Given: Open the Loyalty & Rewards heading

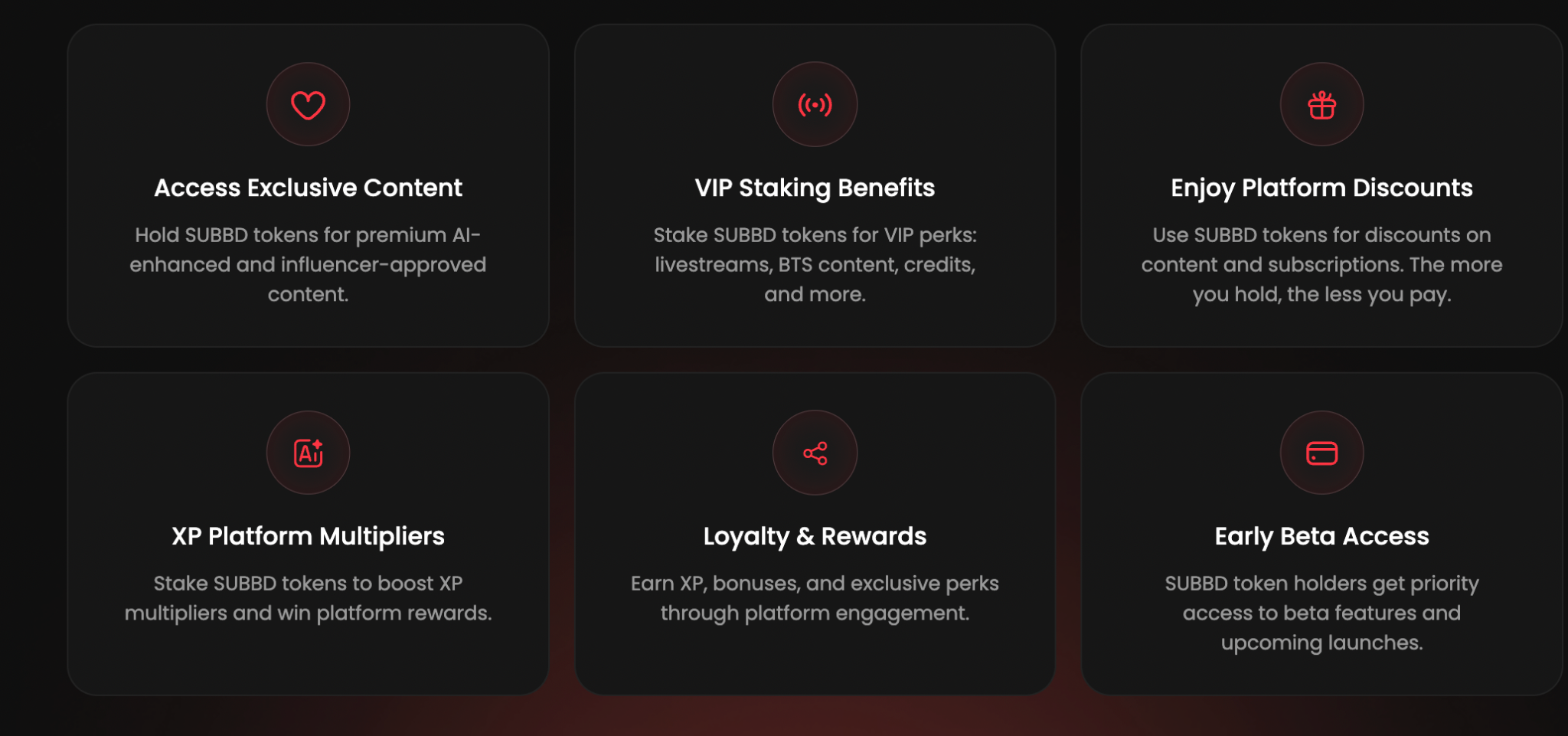Looking at the screenshot, I should [x=815, y=536].
